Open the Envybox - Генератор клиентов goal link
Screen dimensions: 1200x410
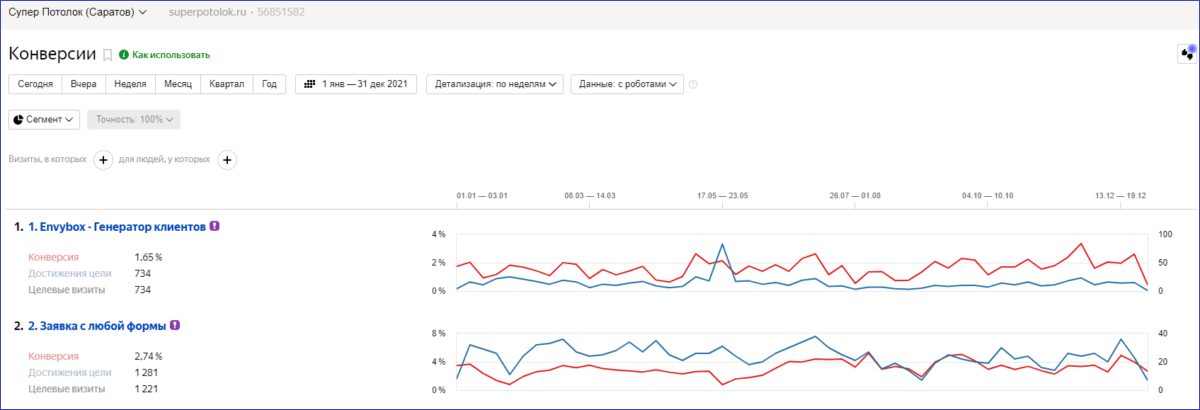click(x=116, y=227)
